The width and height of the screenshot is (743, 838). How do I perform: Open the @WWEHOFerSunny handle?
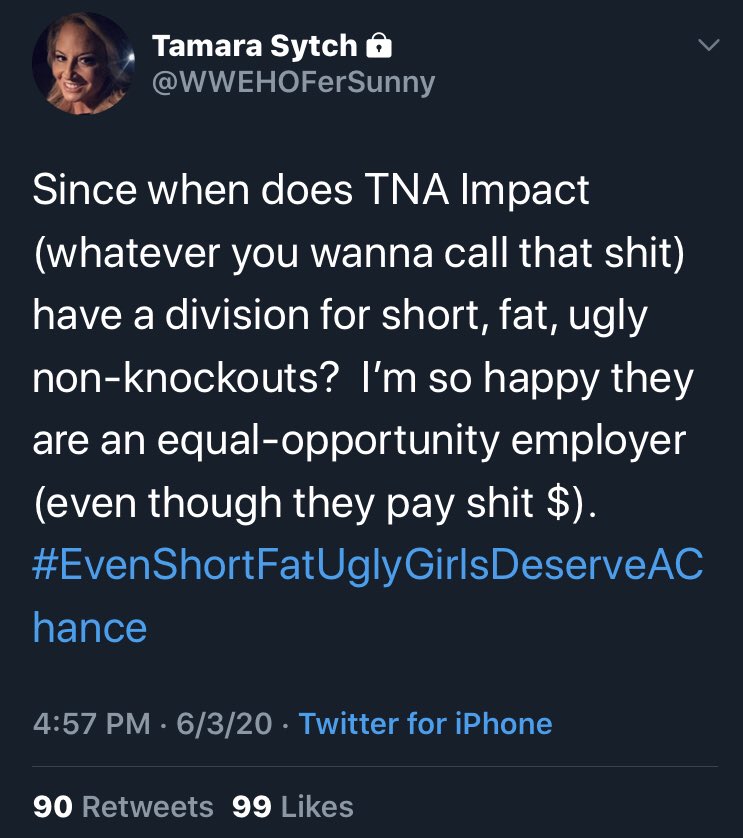point(293,81)
